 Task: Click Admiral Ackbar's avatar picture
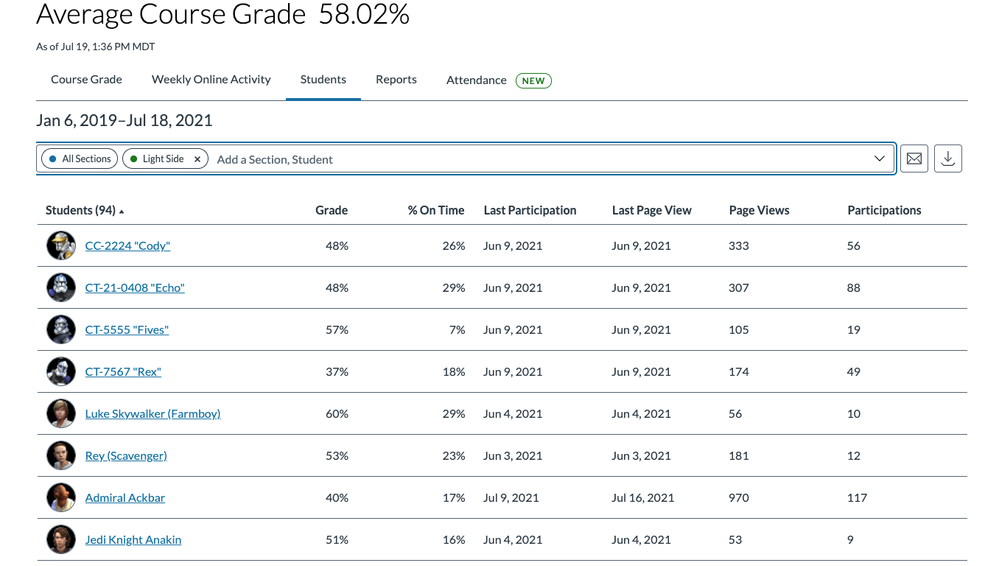click(x=61, y=498)
